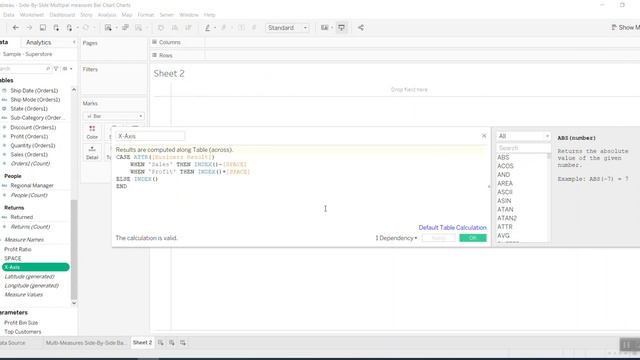Click the Show/Hide Cards toolbar icon

point(324,28)
